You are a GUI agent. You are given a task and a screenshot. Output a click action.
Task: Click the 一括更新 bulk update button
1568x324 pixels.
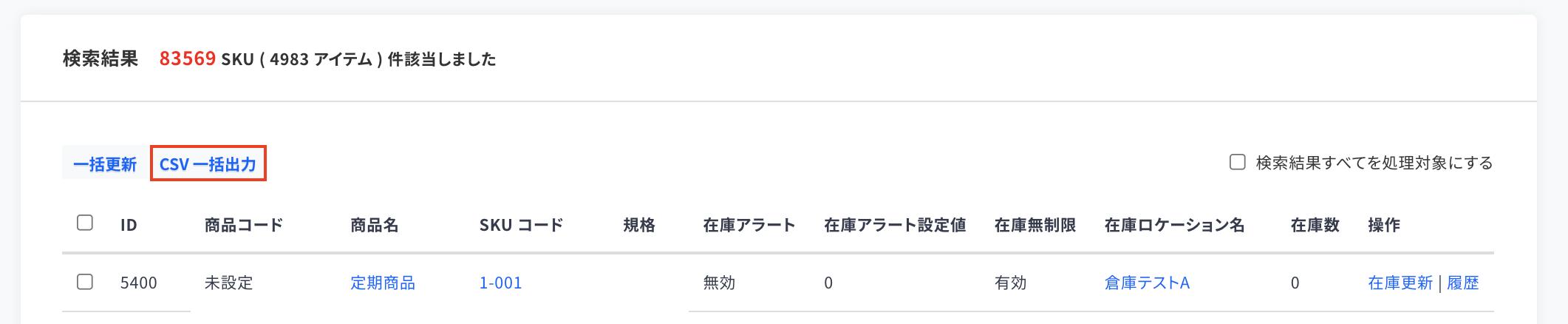tap(105, 164)
